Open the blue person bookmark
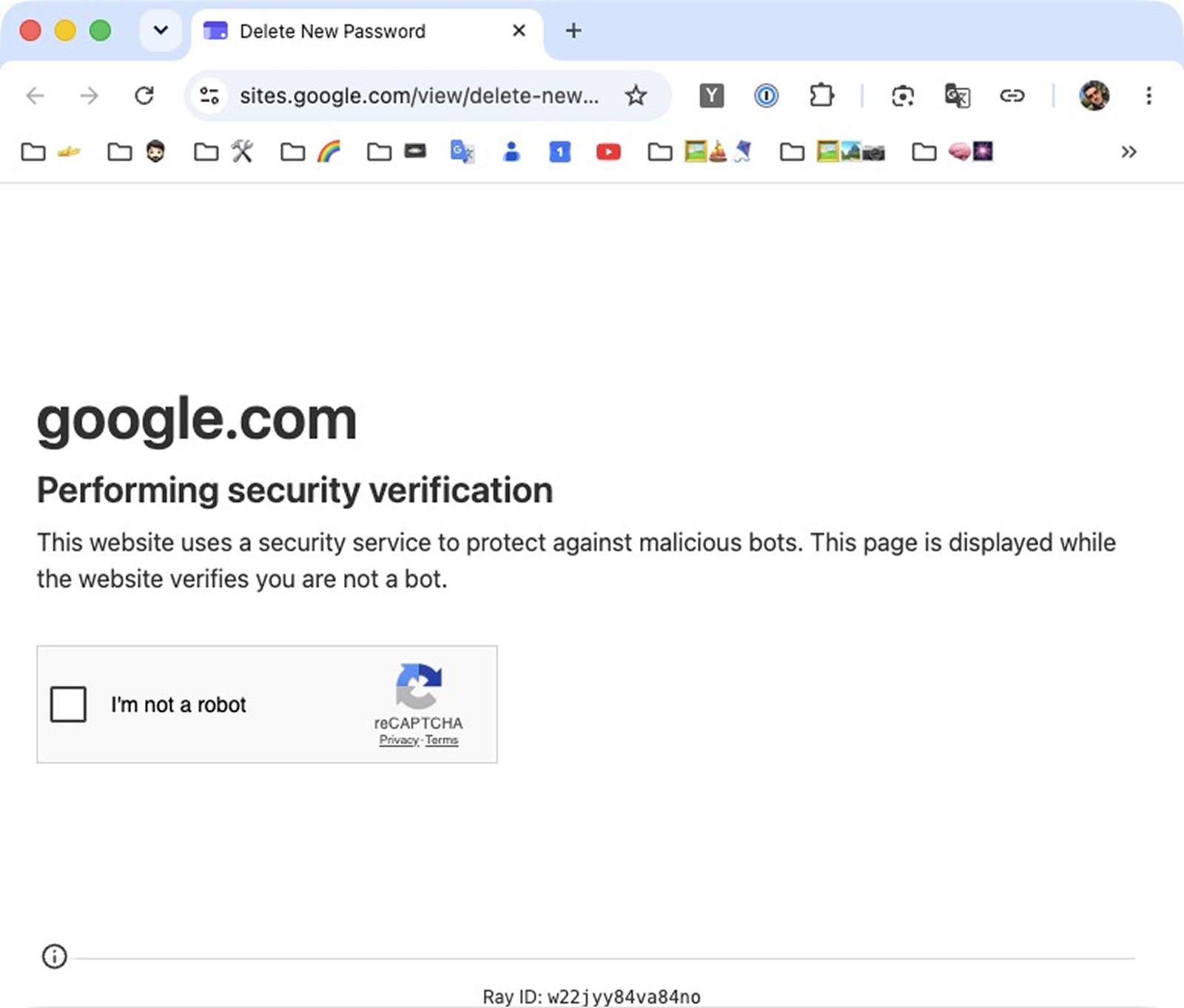This screenshot has width=1184, height=1008. tap(511, 152)
